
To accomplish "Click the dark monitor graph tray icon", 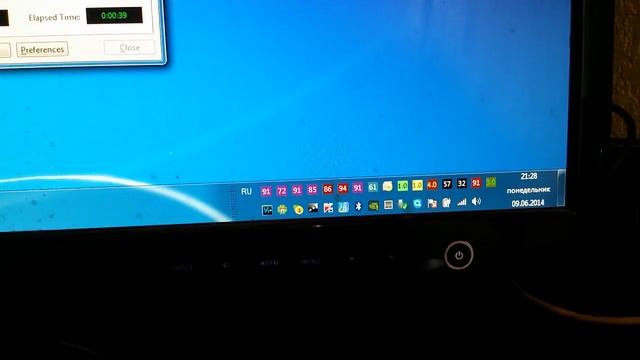I will click(267, 210).
